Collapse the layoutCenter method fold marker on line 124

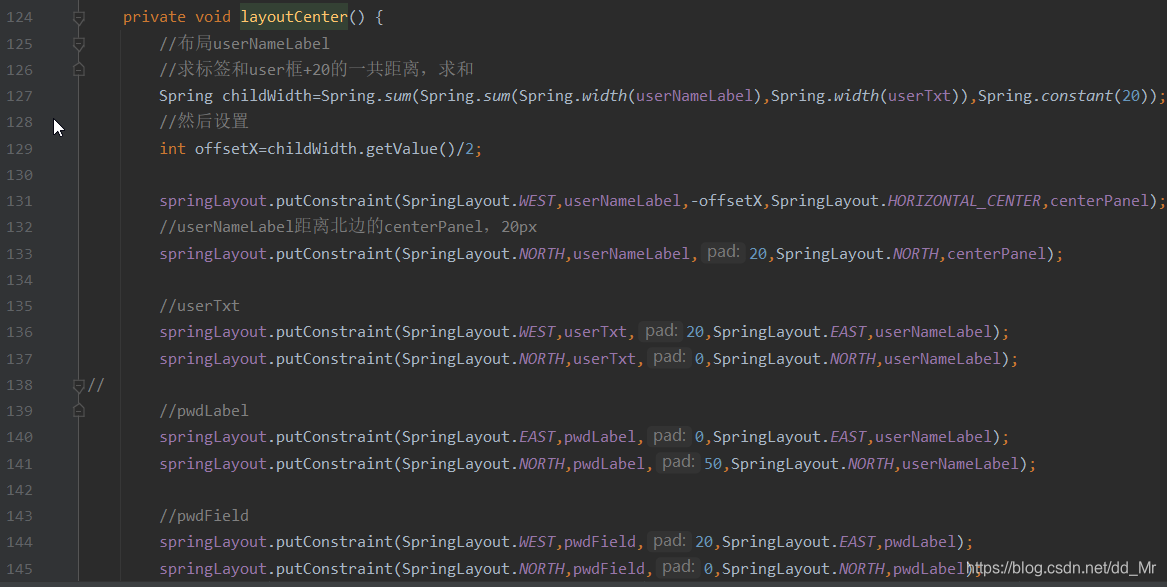[x=78, y=17]
